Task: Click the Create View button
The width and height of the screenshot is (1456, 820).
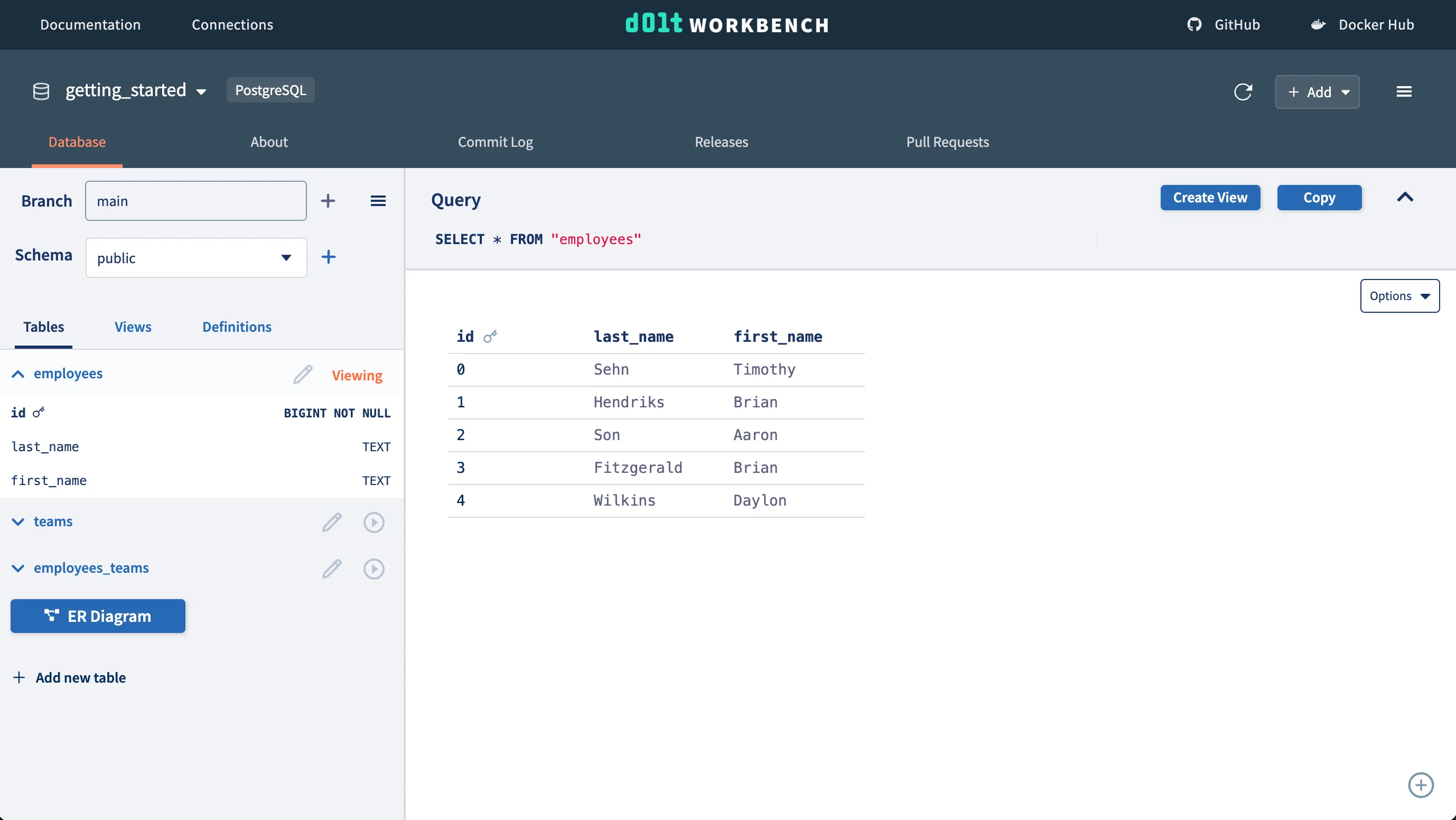Action: click(1210, 198)
